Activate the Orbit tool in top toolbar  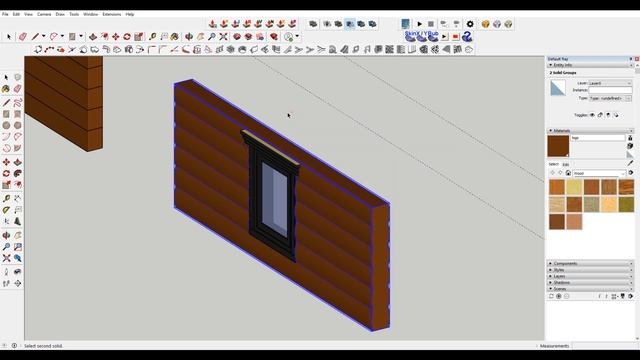(189, 37)
